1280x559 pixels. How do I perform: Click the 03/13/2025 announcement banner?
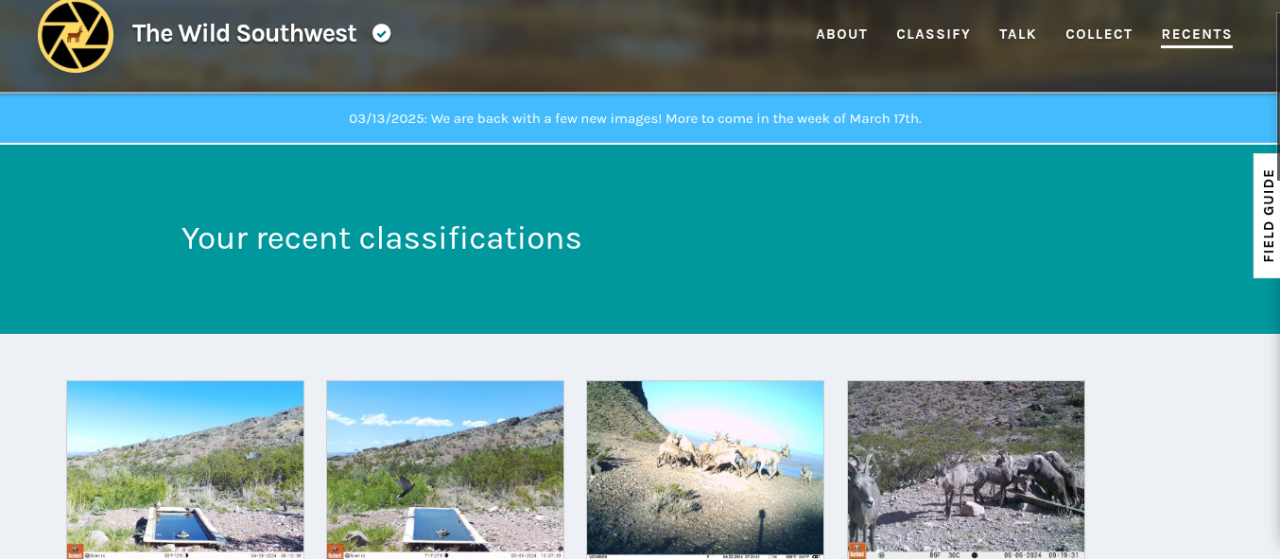coord(635,118)
